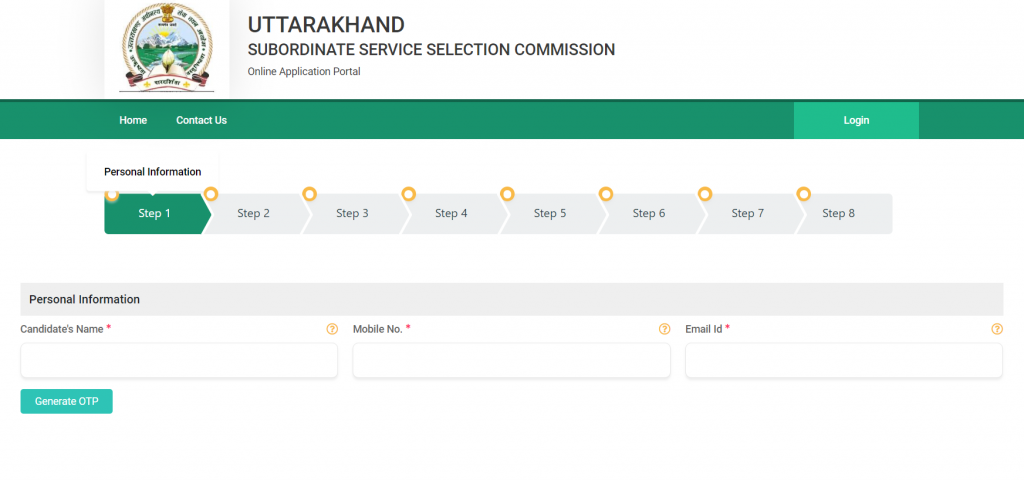Focus the Candidate's Name input field
Viewport: 1024px width, 480px height.
pos(179,360)
